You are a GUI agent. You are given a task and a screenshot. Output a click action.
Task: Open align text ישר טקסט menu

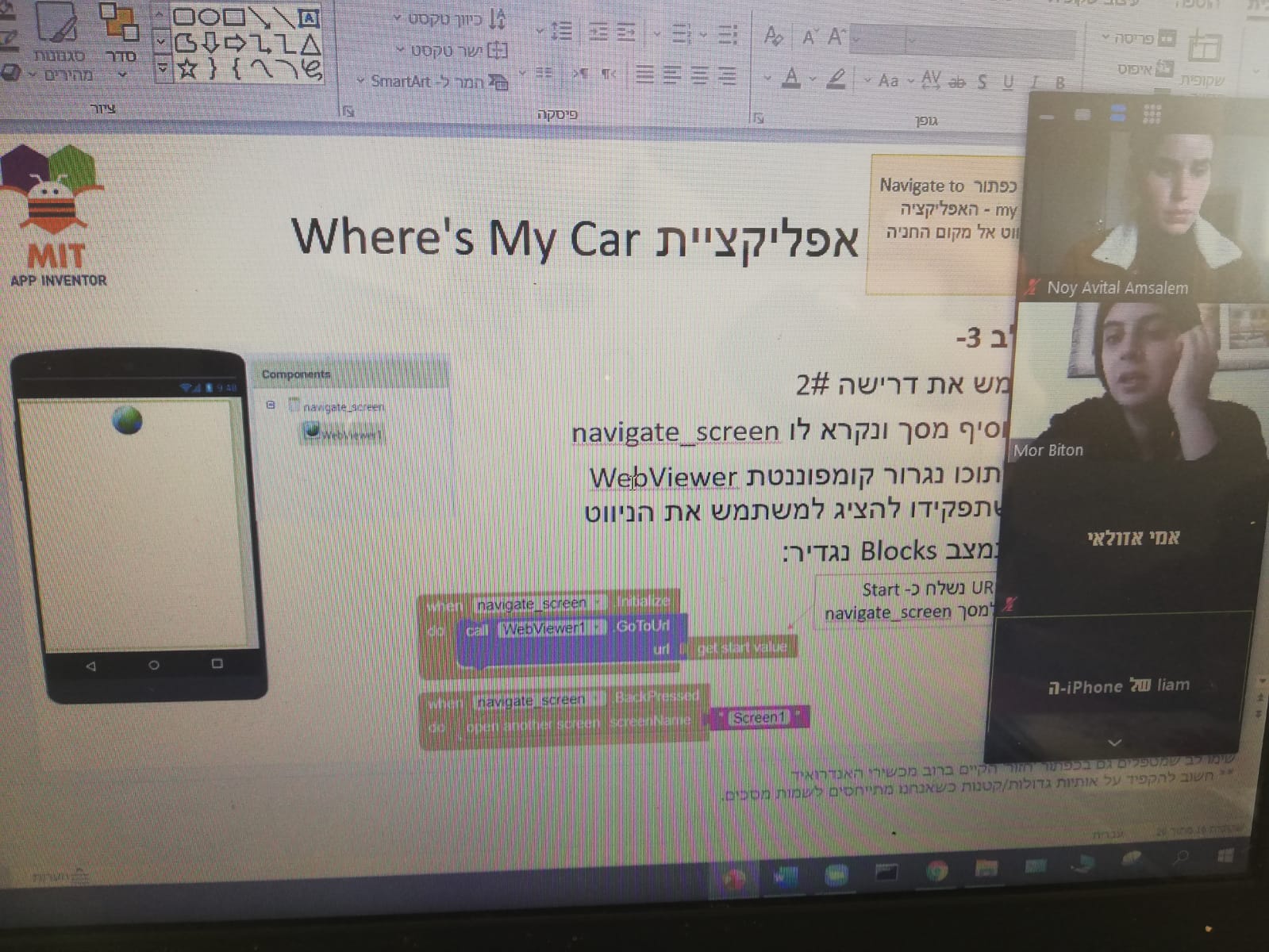coord(452,51)
